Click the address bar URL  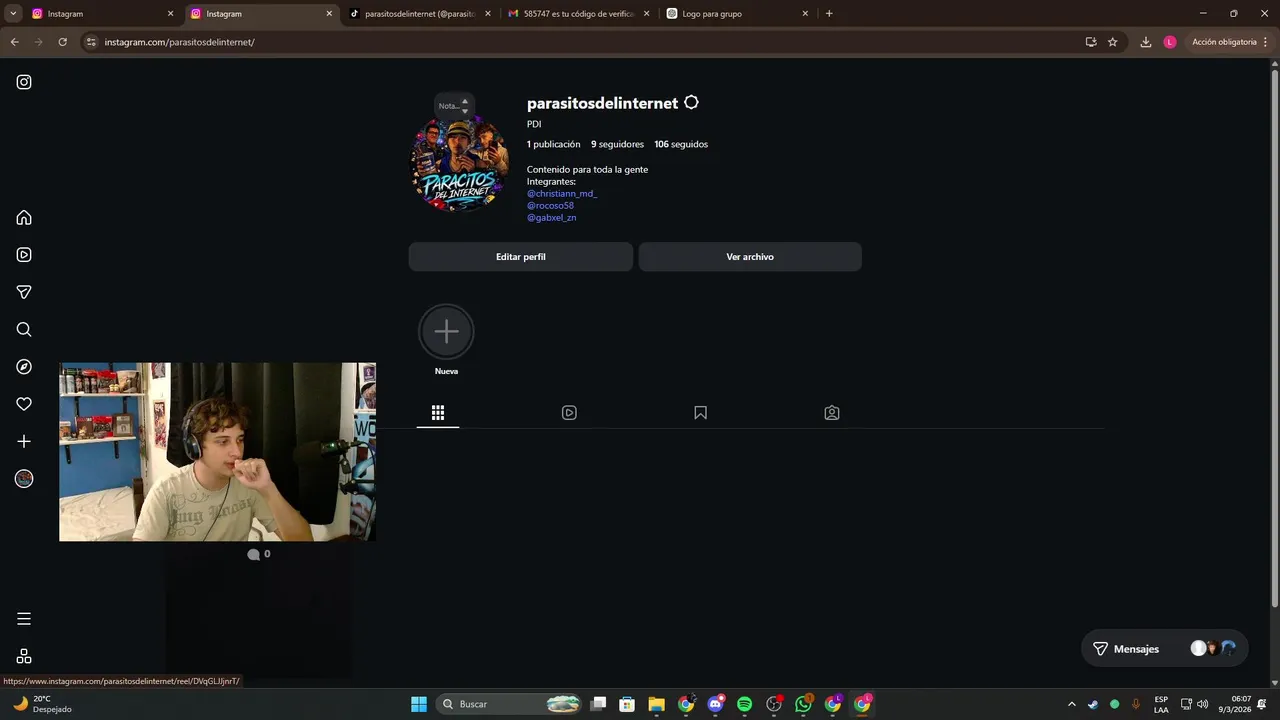click(180, 42)
